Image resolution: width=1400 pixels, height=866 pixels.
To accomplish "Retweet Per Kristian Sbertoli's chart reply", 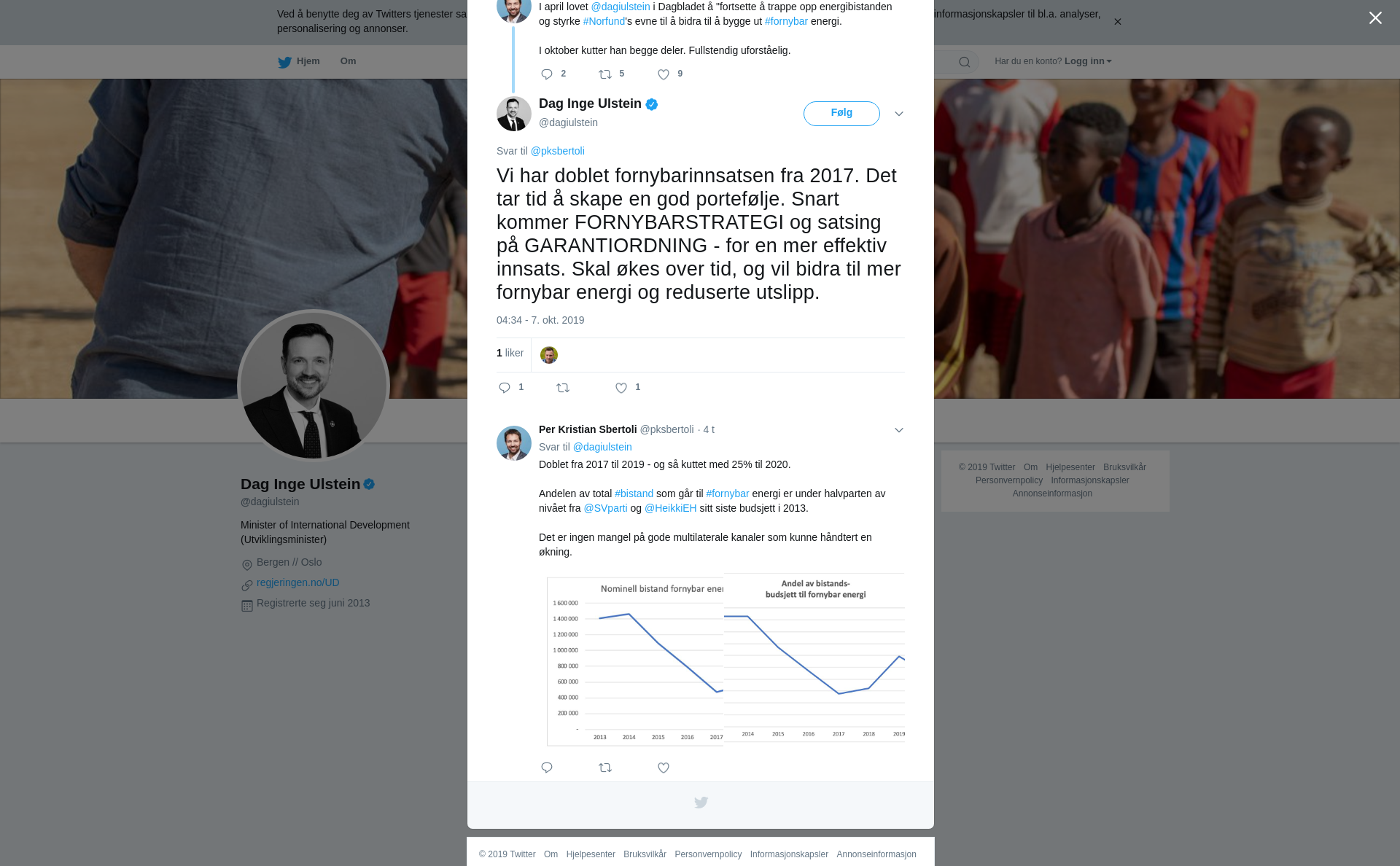I will [605, 768].
